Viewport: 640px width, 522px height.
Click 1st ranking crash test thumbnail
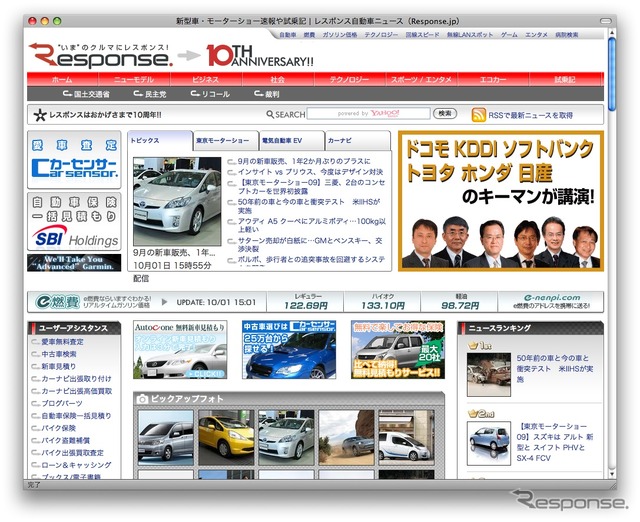coord(489,374)
